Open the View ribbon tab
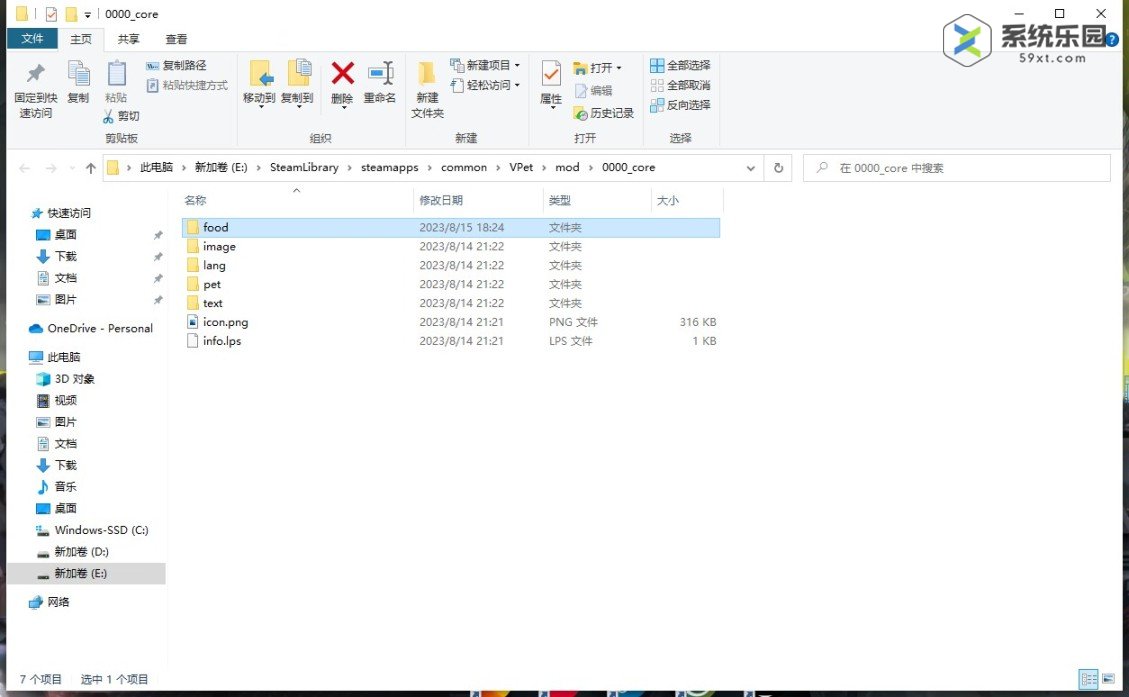 176,39
